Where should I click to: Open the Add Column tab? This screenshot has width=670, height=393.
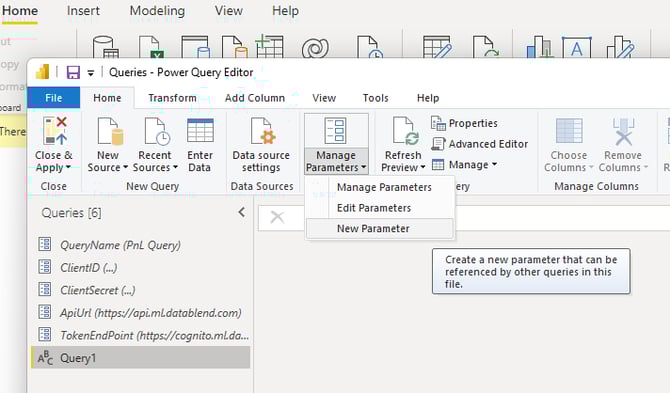(255, 98)
